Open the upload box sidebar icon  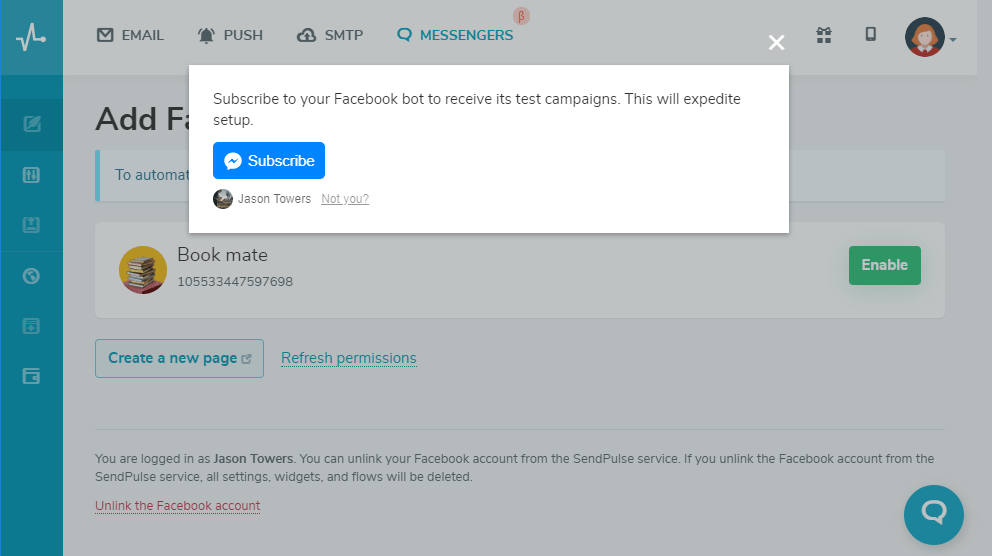click(31, 225)
